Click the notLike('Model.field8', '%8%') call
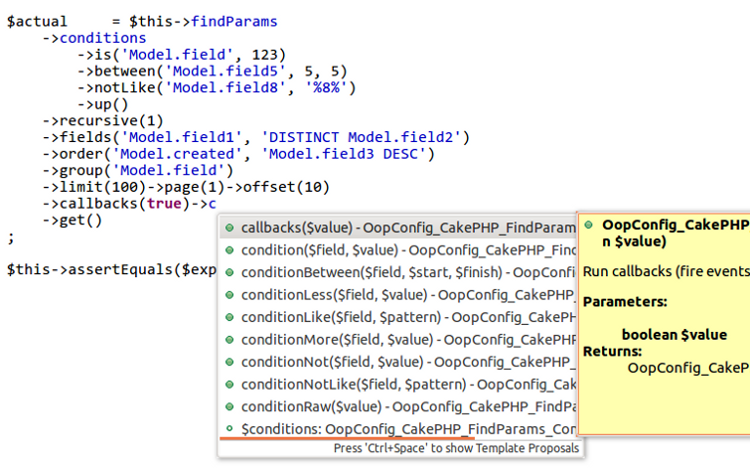 coord(225,87)
